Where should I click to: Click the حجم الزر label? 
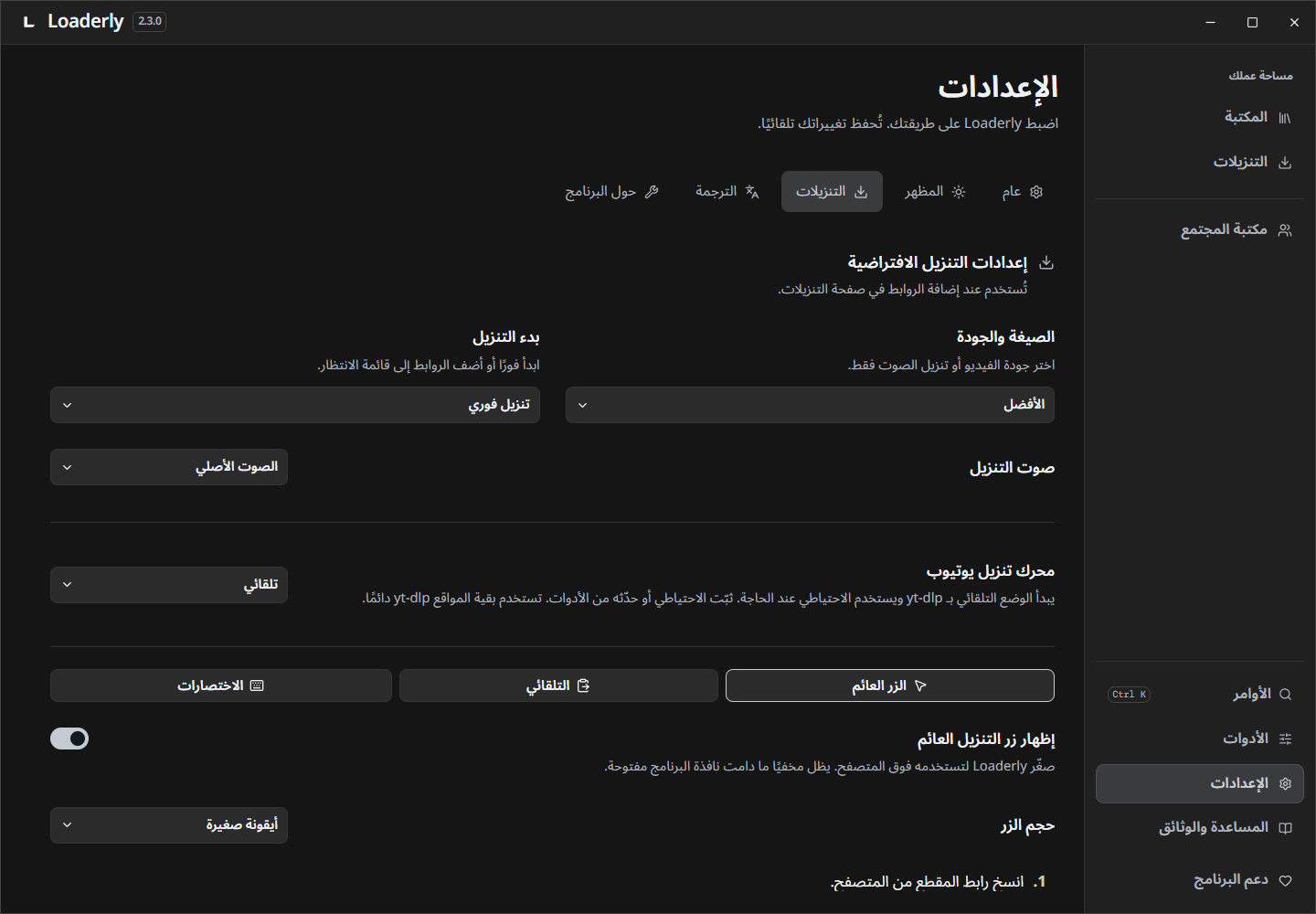pyautogui.click(x=1027, y=826)
